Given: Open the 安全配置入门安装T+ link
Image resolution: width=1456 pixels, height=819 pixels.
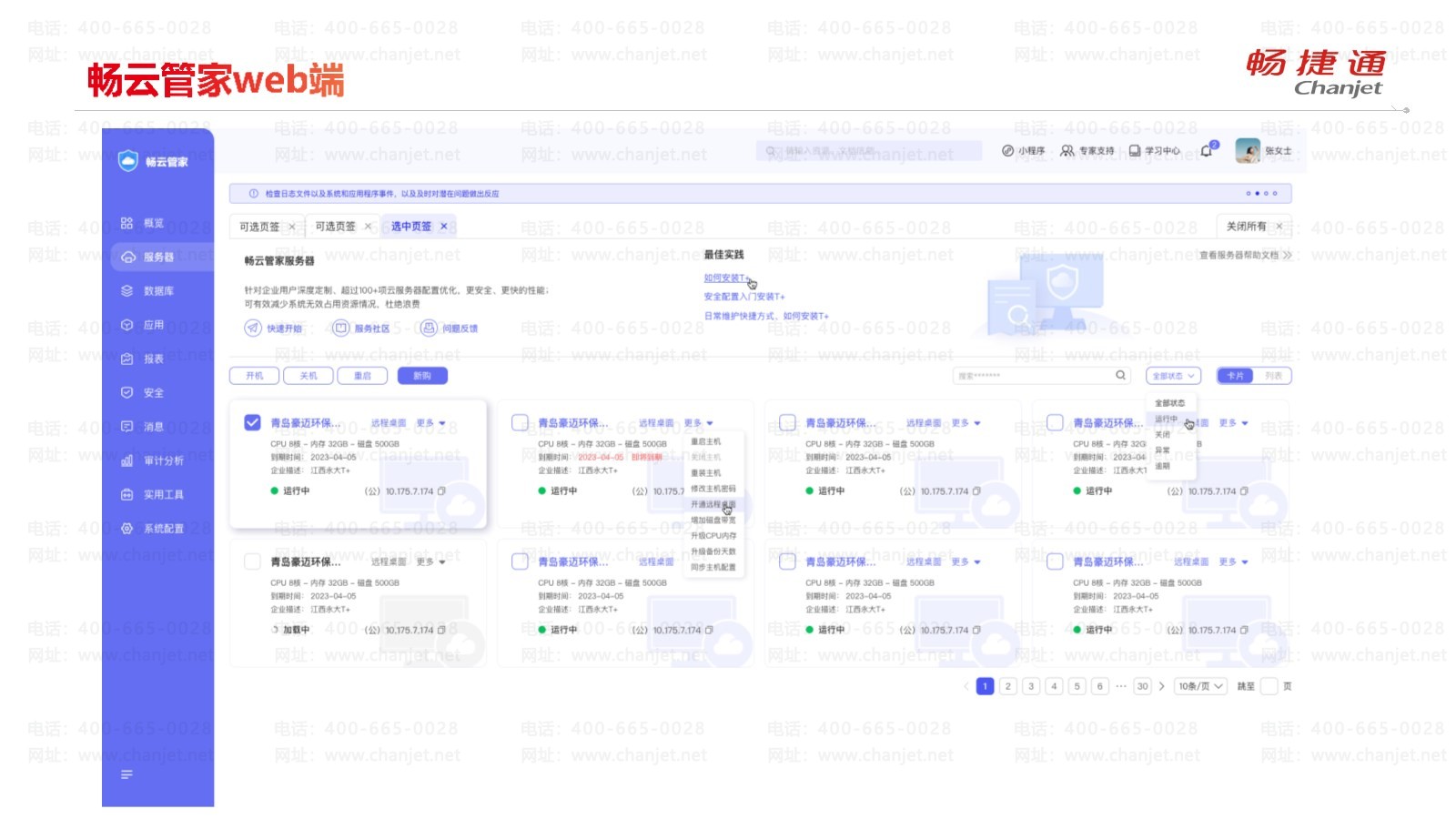Looking at the screenshot, I should click(x=744, y=297).
